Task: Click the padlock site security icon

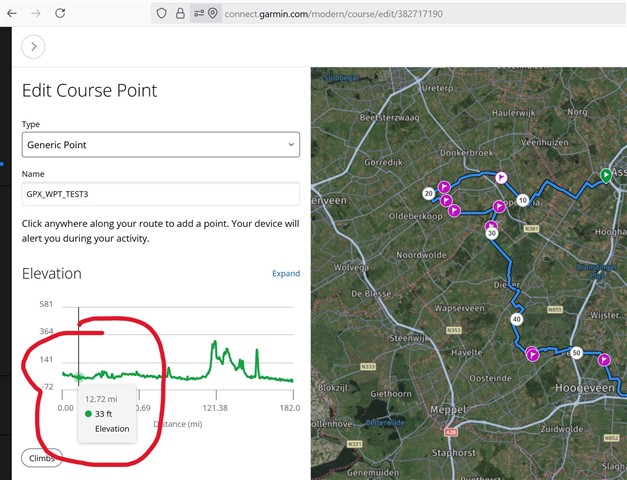Action: pos(180,13)
